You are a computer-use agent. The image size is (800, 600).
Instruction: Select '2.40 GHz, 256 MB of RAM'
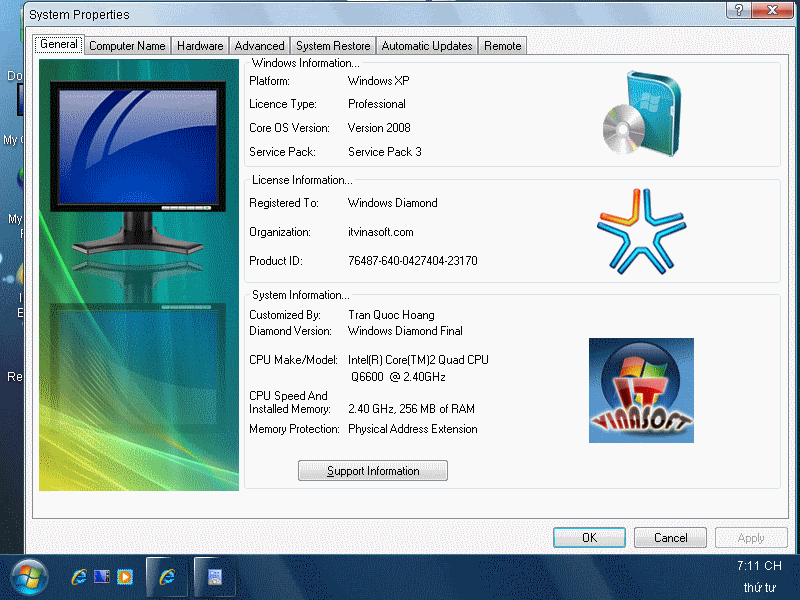point(411,409)
